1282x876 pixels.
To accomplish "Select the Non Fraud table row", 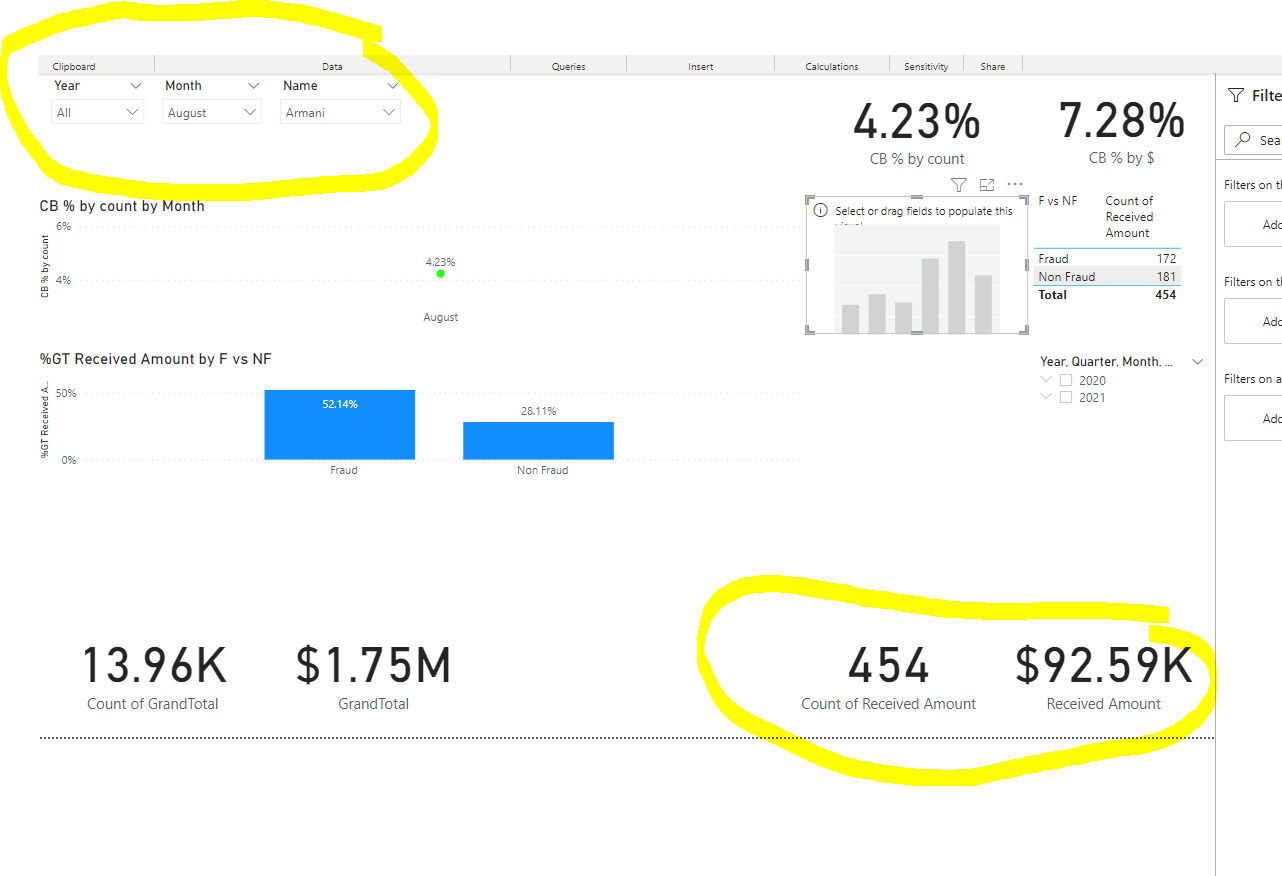I will (1107, 277).
